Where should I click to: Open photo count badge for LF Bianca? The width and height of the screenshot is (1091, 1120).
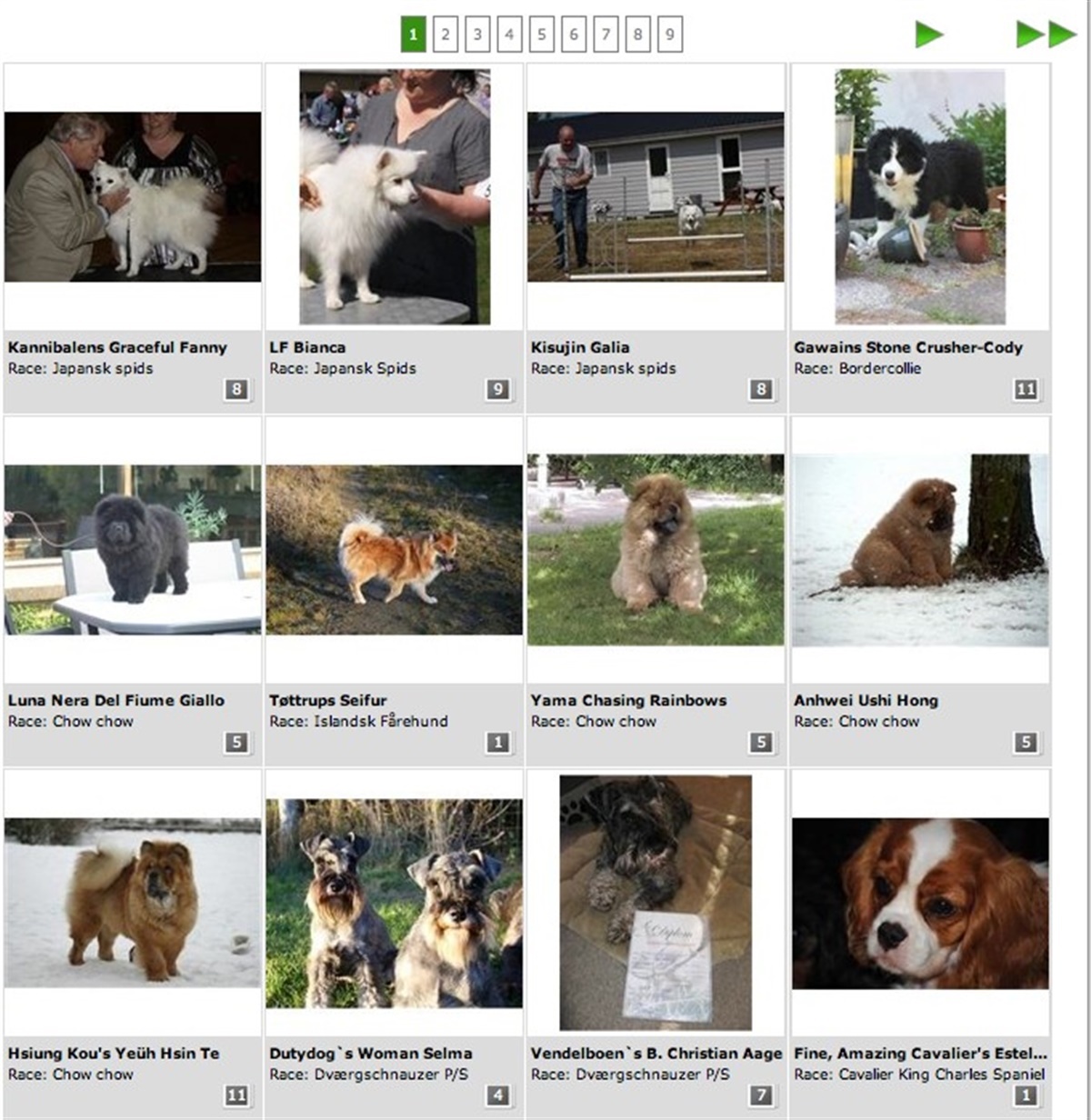497,389
